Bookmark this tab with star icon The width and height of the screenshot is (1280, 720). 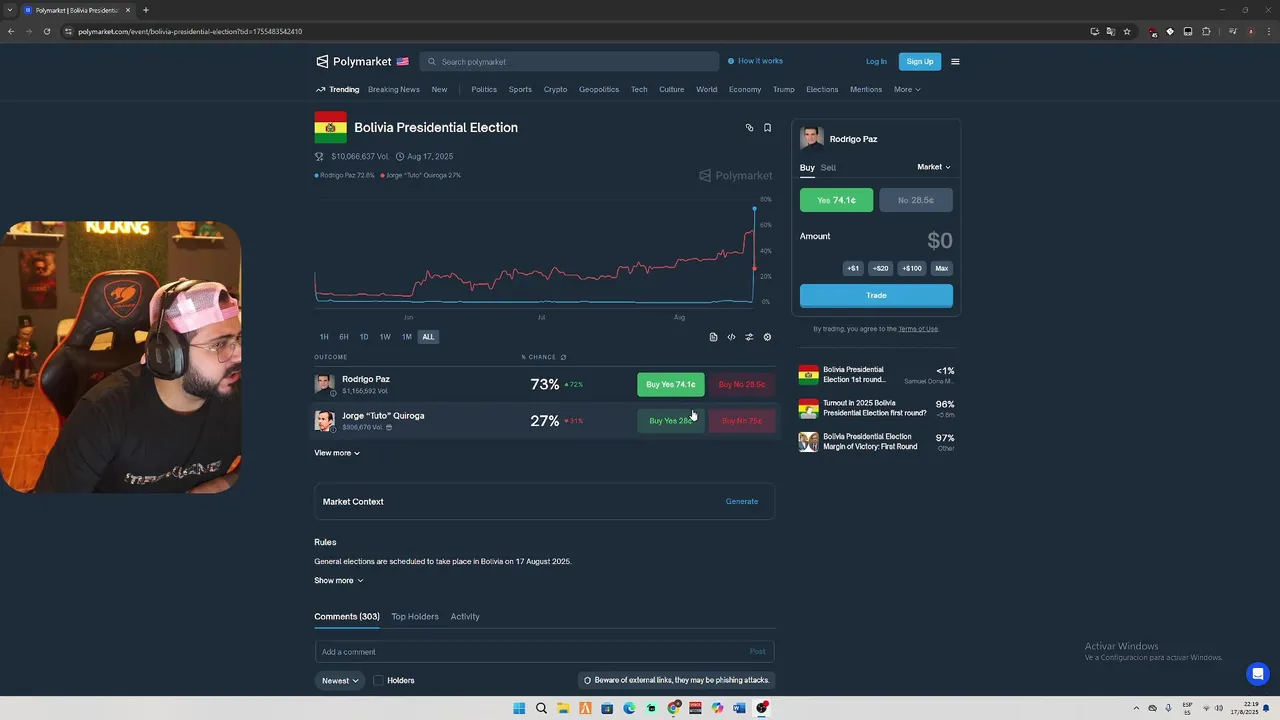tap(1127, 31)
